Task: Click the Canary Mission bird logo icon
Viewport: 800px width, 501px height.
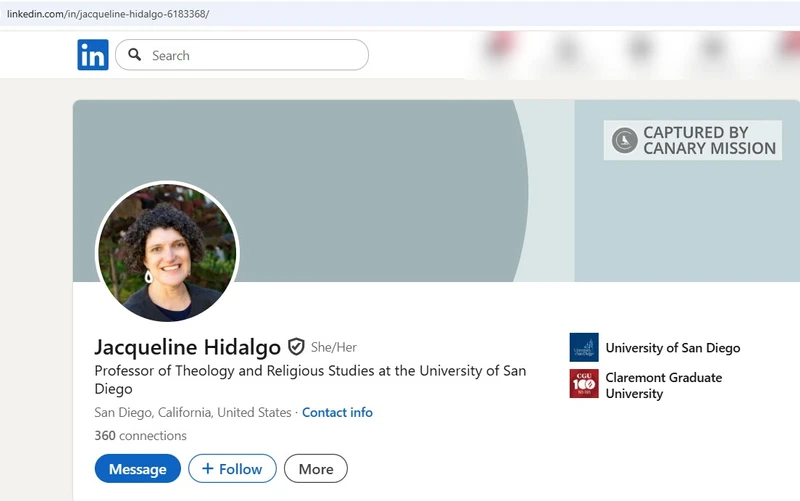Action: coord(625,140)
